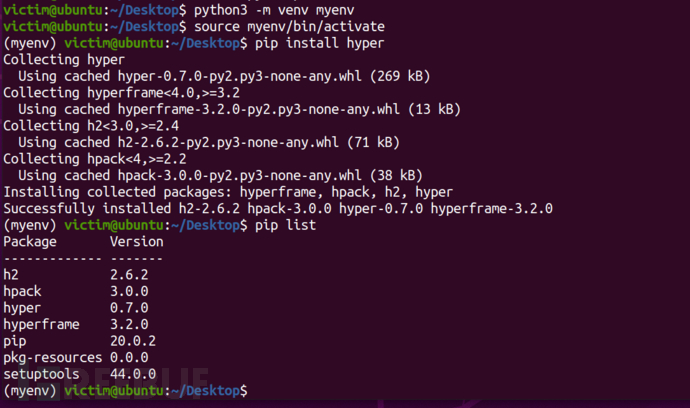Click the Version column header

pos(137,241)
